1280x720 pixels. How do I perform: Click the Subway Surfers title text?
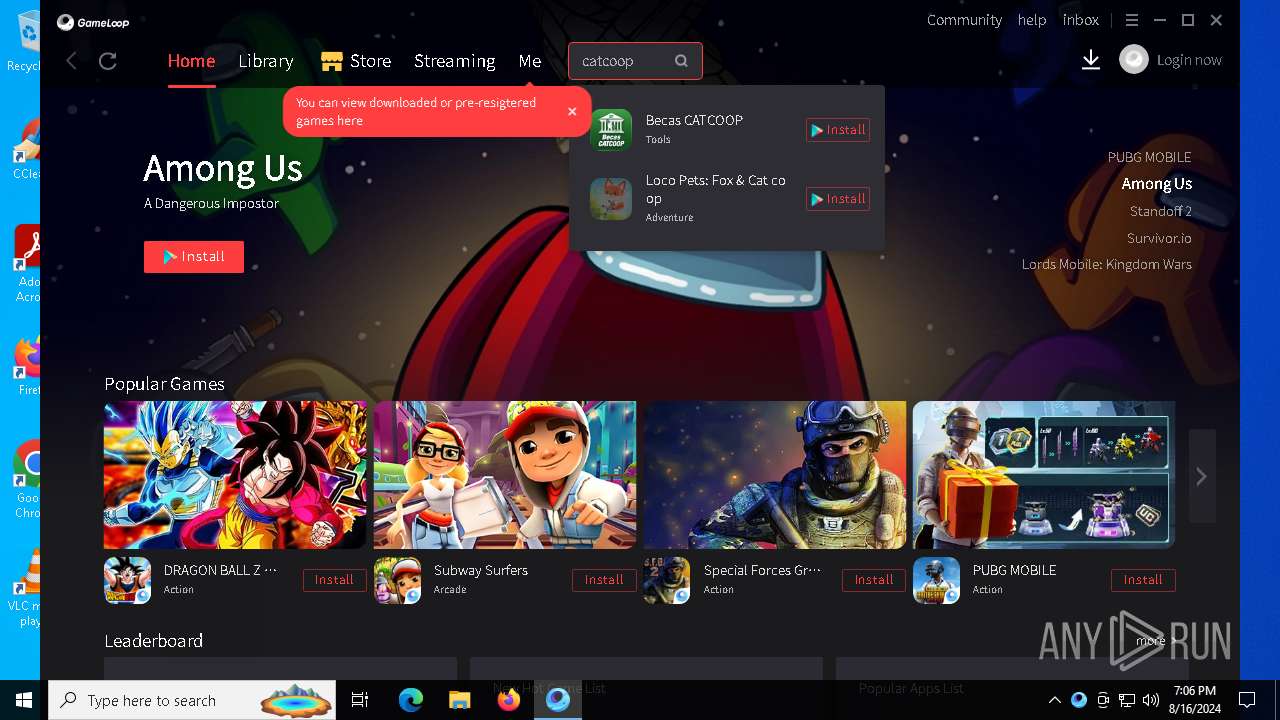tap(481, 570)
